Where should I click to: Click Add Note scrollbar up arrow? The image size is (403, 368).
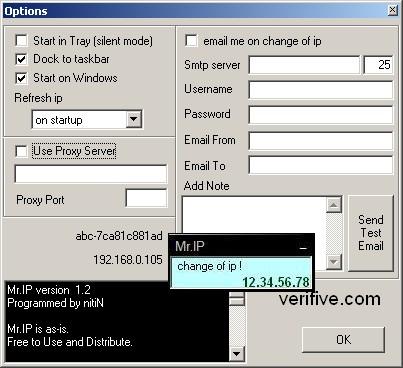334,204
